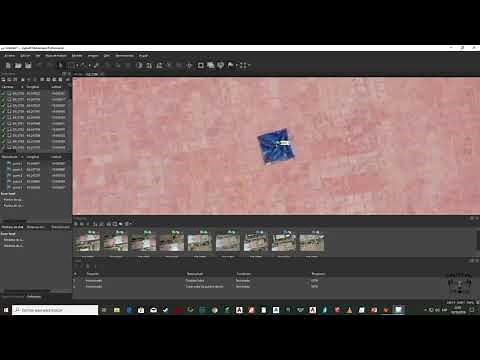Viewport: 480px width, 360px height.
Task: Uncheck the topmost camera row checkbox
Action: click(x=4, y=94)
